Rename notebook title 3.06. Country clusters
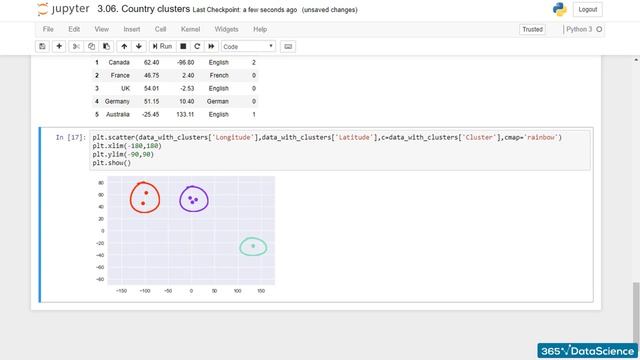Image resolution: width=640 pixels, height=360 pixels. pyautogui.click(x=144, y=9)
